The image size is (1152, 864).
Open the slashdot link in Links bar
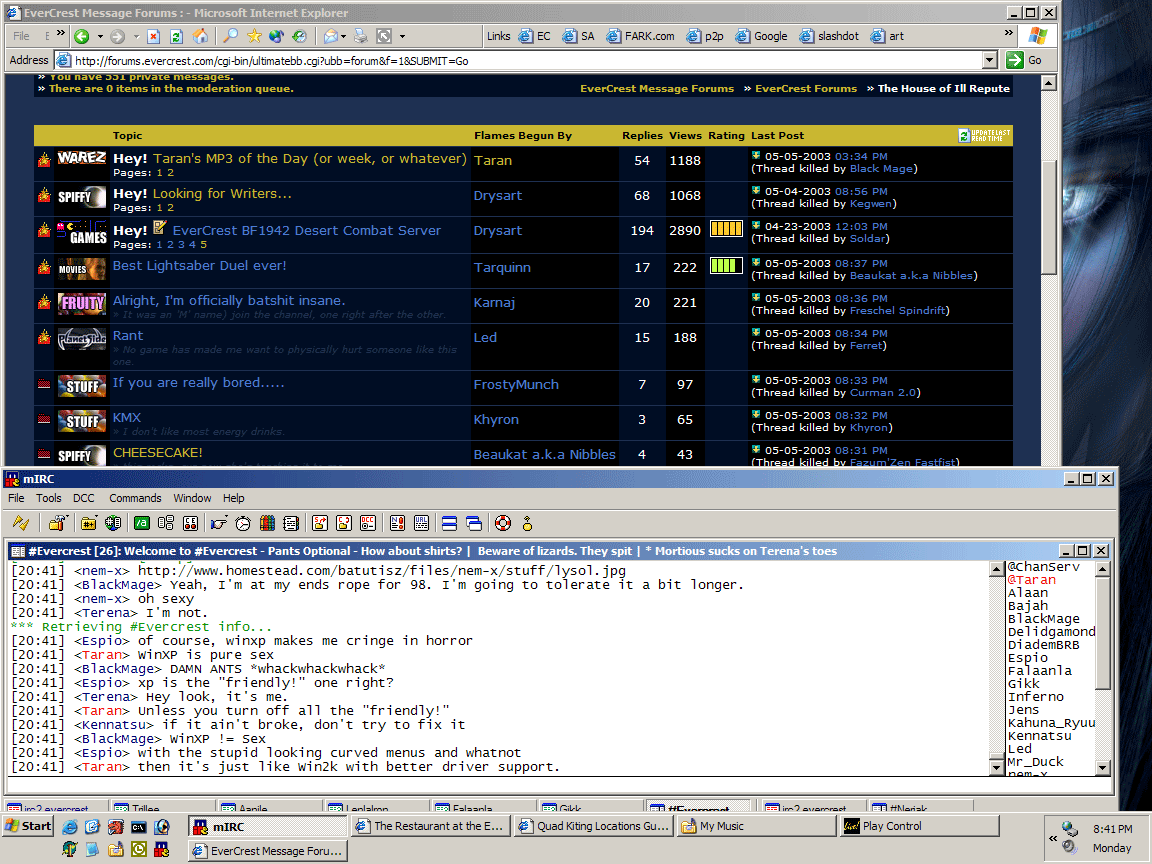(829, 36)
